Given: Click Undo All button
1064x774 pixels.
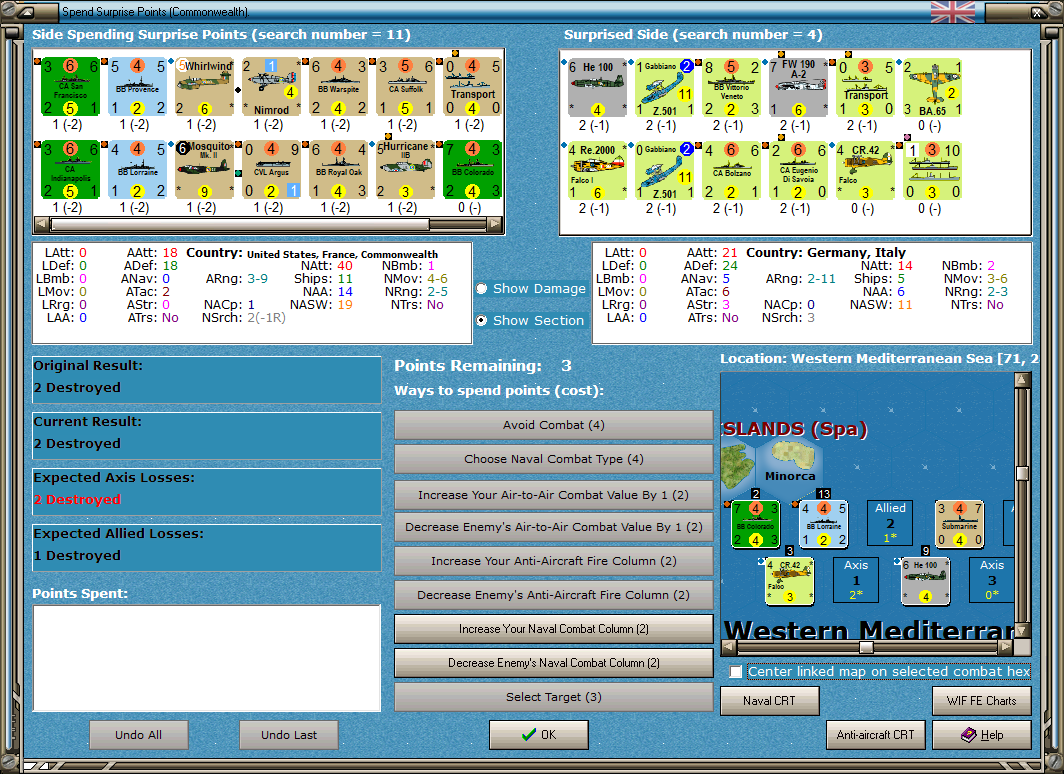Looking at the screenshot, I should coord(138,735).
